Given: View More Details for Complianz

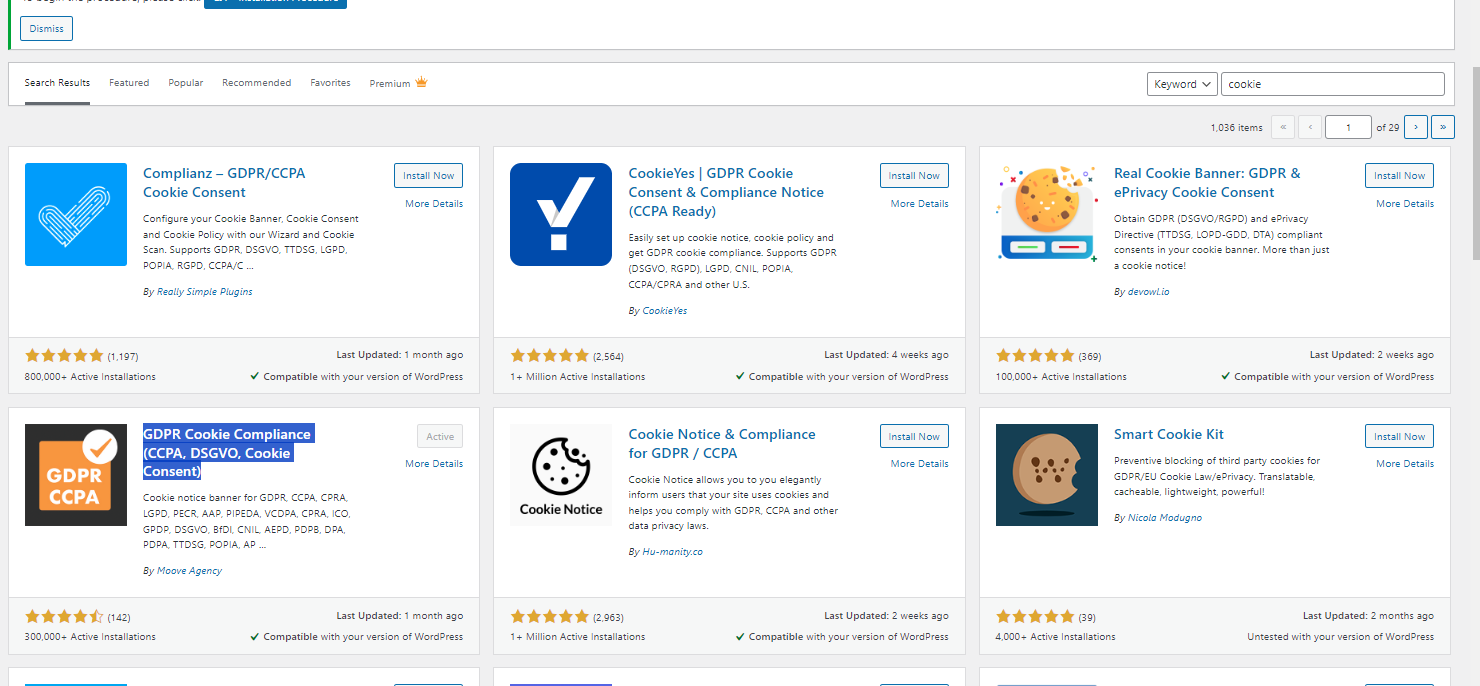Looking at the screenshot, I should coord(434,204).
